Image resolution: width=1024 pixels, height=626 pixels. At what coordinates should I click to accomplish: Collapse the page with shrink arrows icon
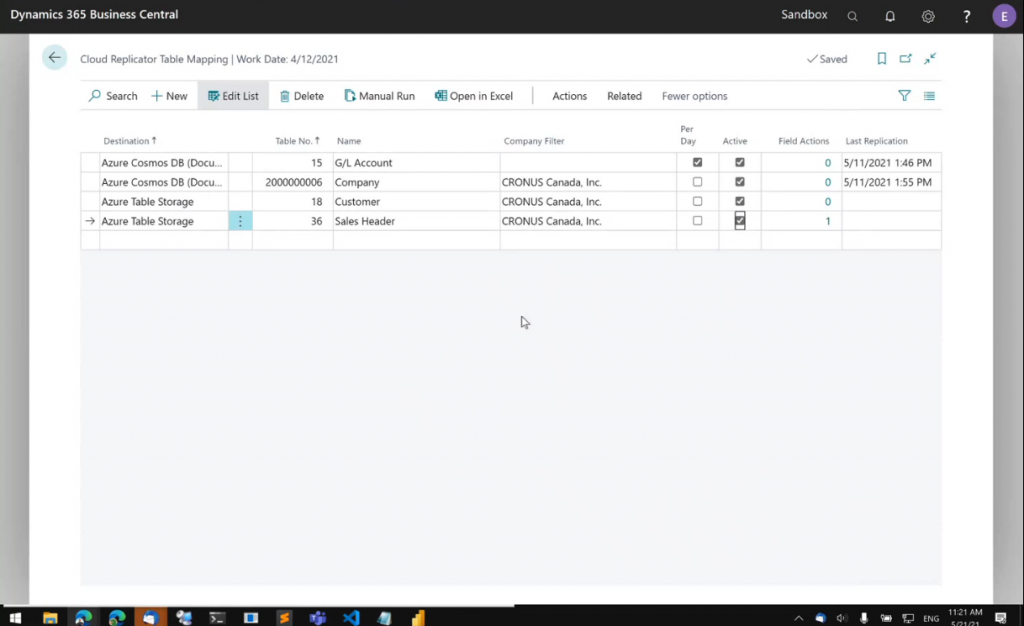click(x=930, y=59)
